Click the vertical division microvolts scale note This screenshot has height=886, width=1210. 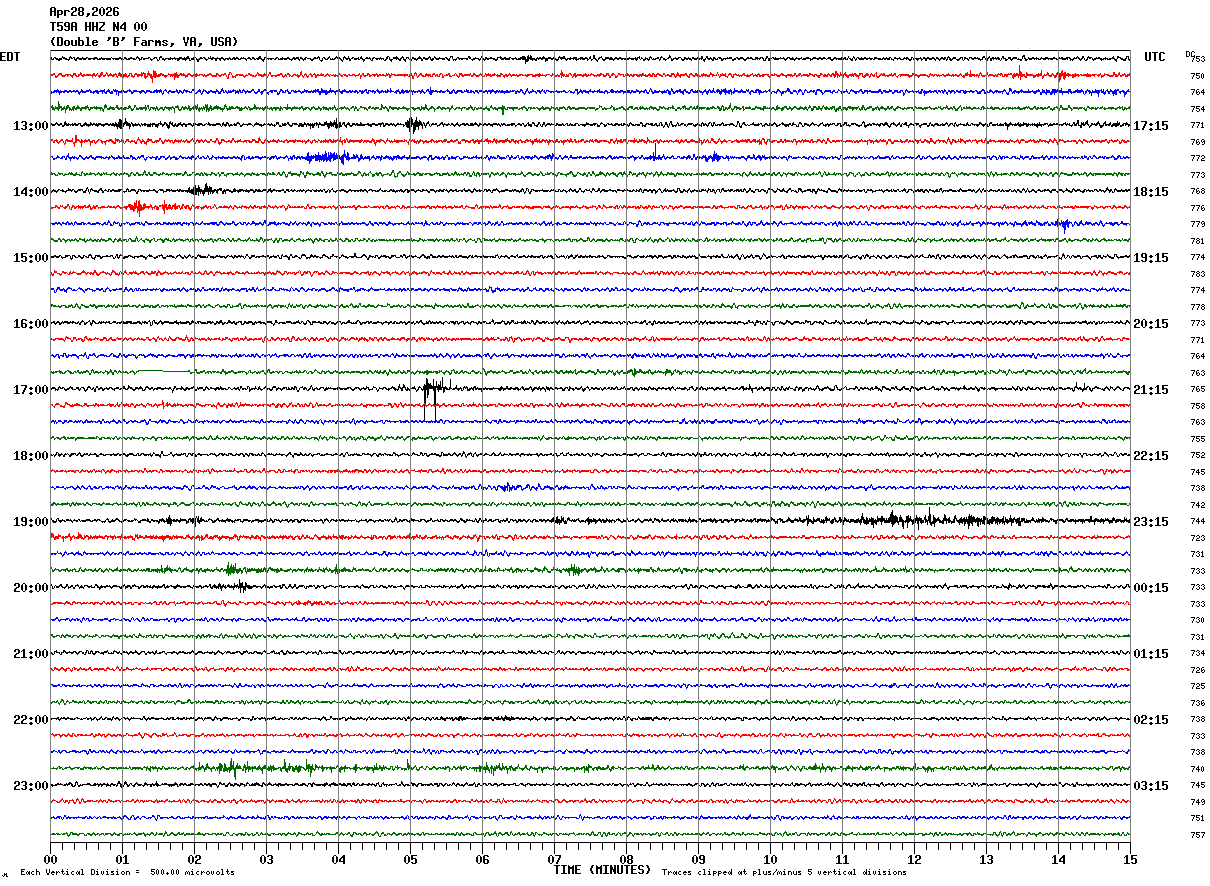[x=127, y=872]
